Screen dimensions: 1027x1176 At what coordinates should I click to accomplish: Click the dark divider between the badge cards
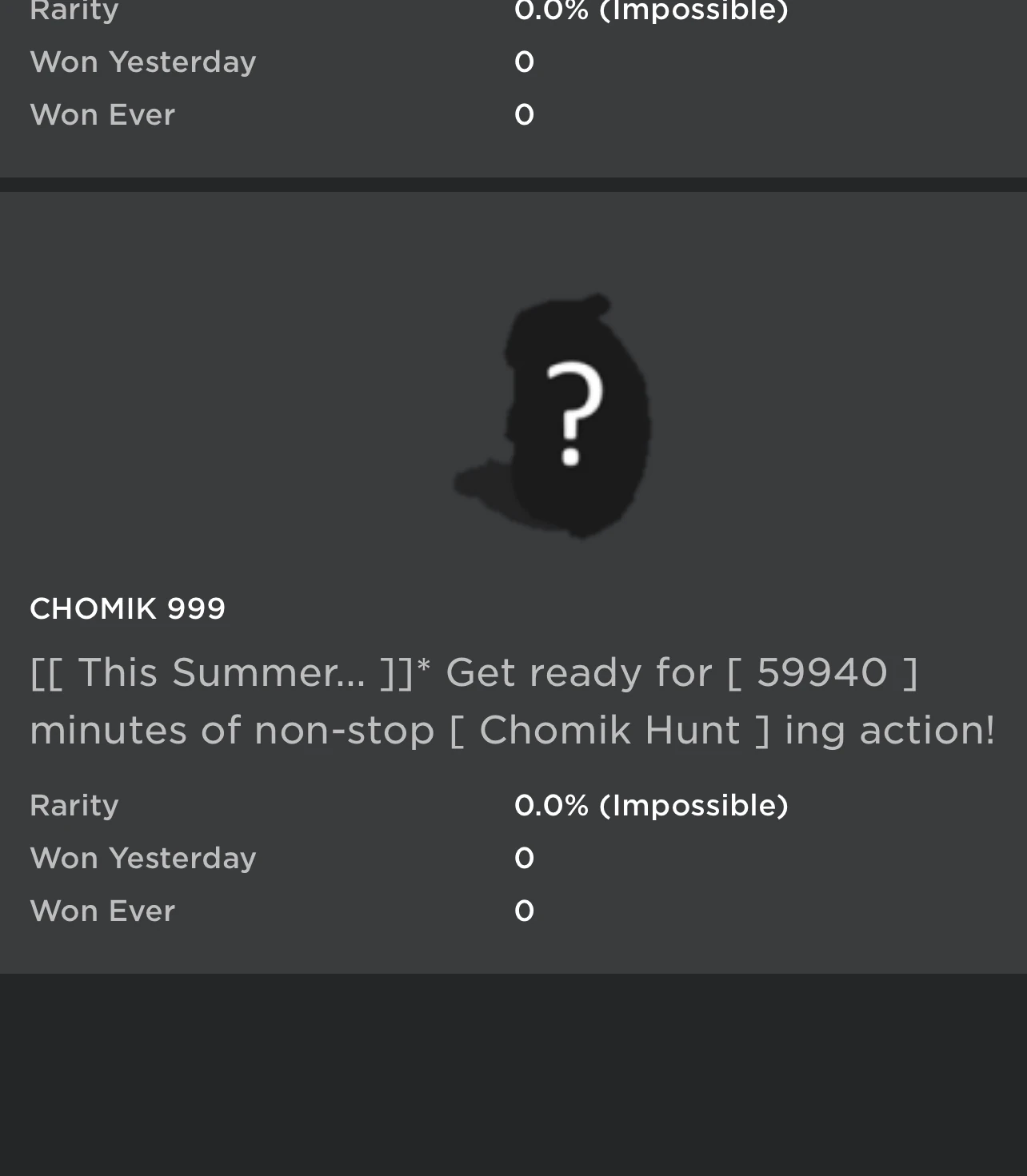click(x=513, y=185)
